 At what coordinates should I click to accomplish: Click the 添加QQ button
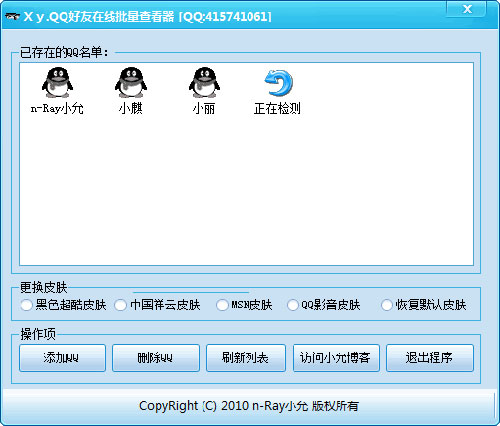[62, 358]
